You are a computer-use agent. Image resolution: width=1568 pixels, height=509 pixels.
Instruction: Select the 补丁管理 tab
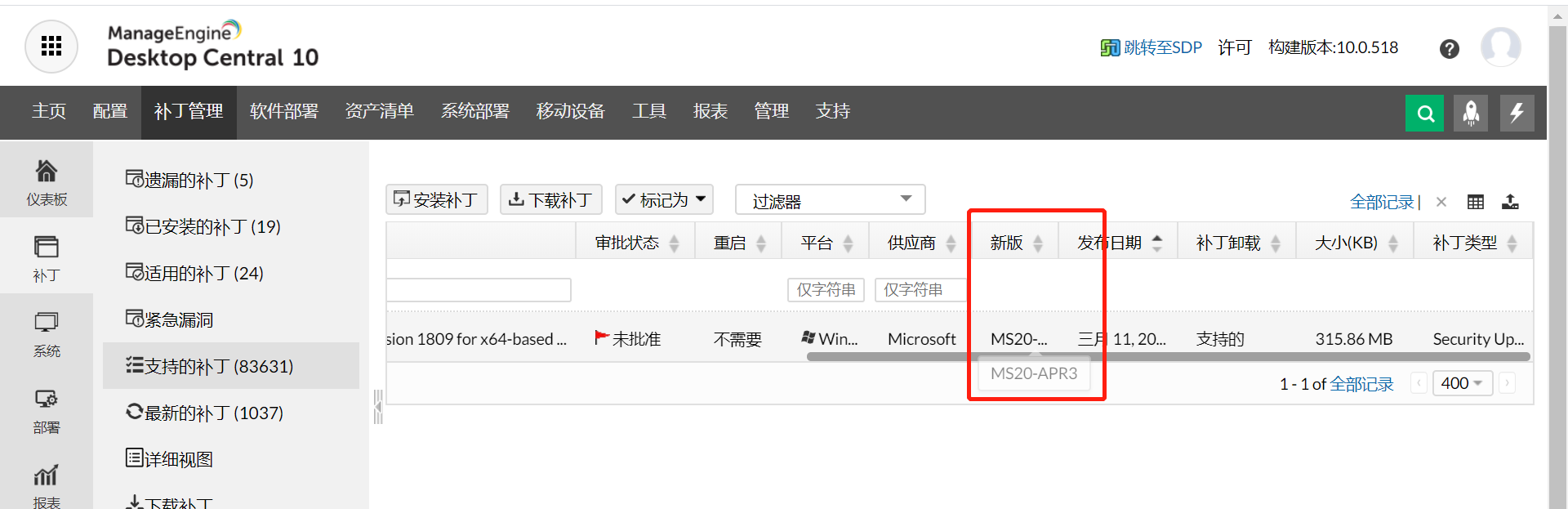(x=189, y=111)
